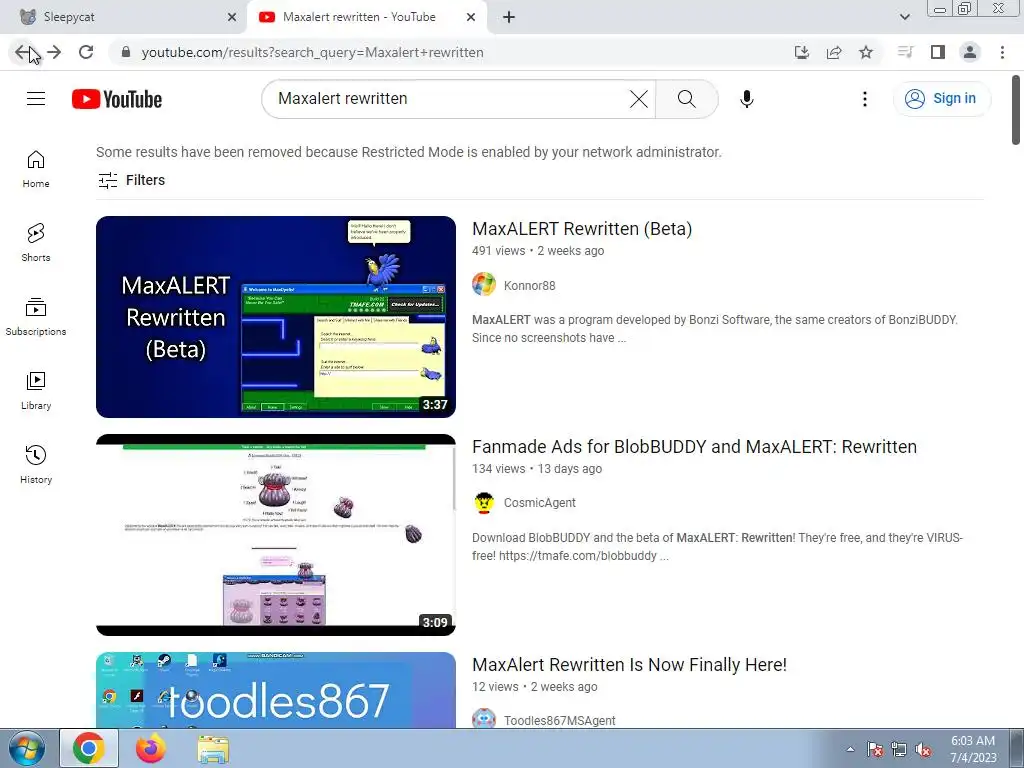The image size is (1024, 768).
Task: Click the '134 views • 13 days ago' text
Action: [537, 469]
